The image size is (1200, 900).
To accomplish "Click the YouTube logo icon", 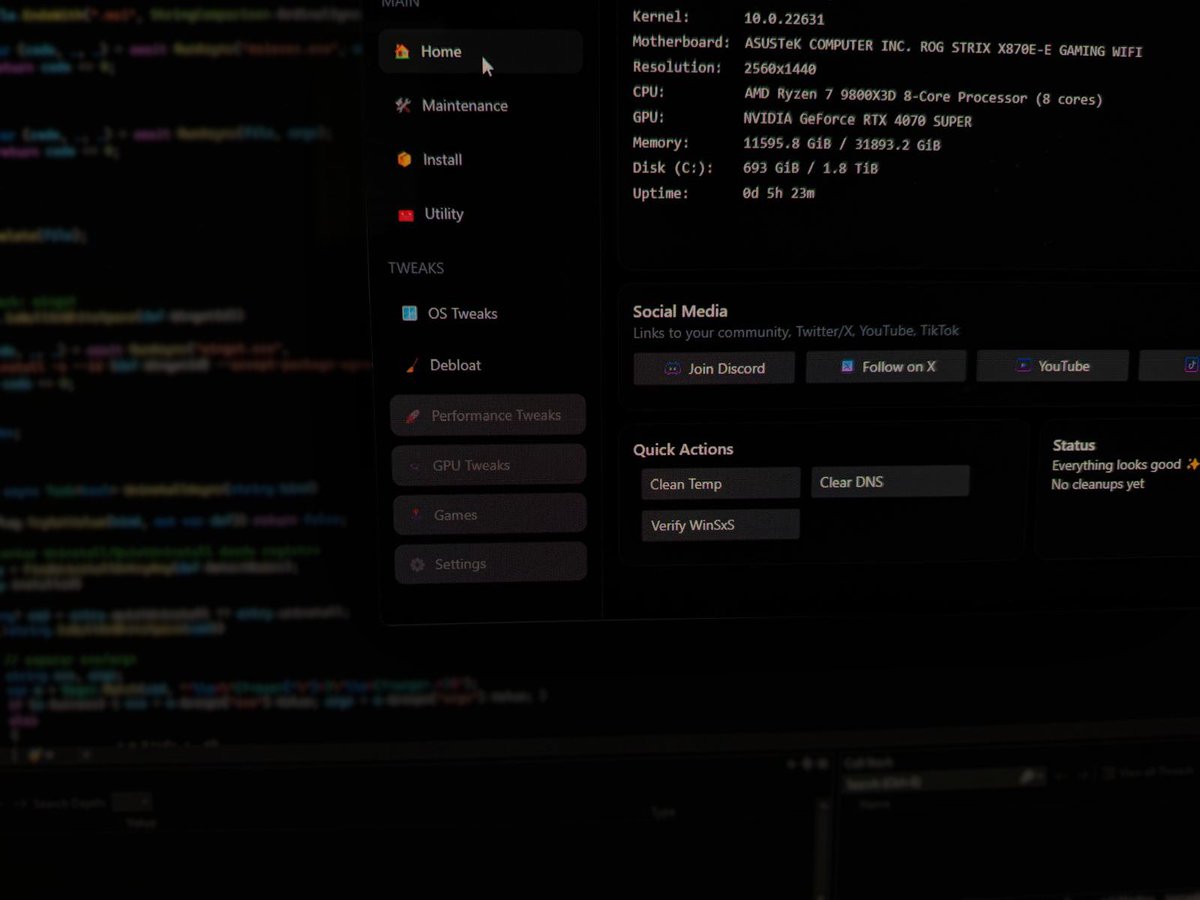I will coord(1024,366).
